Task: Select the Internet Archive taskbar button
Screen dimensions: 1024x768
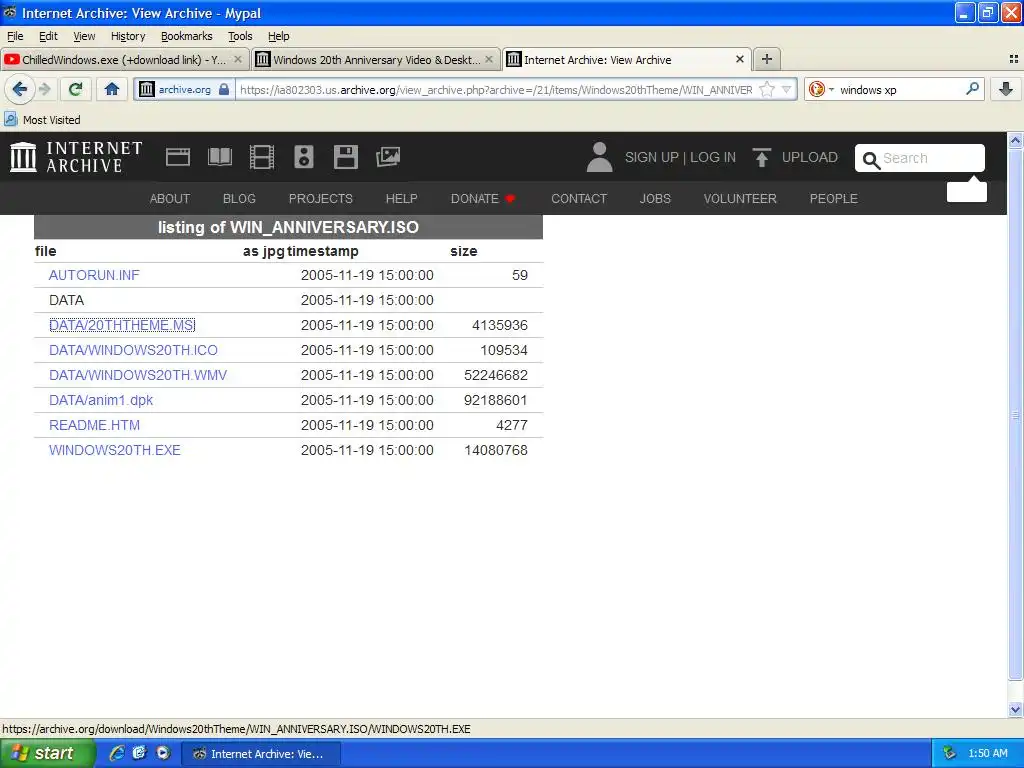Action: (x=260, y=754)
